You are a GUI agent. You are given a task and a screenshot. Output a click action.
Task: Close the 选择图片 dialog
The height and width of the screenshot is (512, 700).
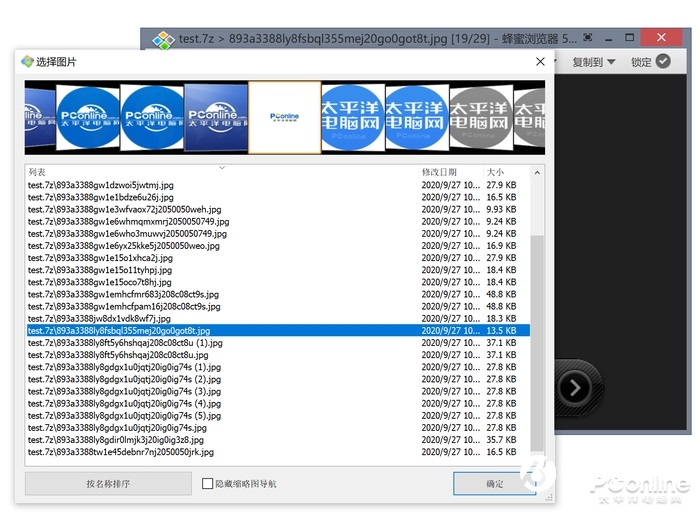(x=540, y=62)
